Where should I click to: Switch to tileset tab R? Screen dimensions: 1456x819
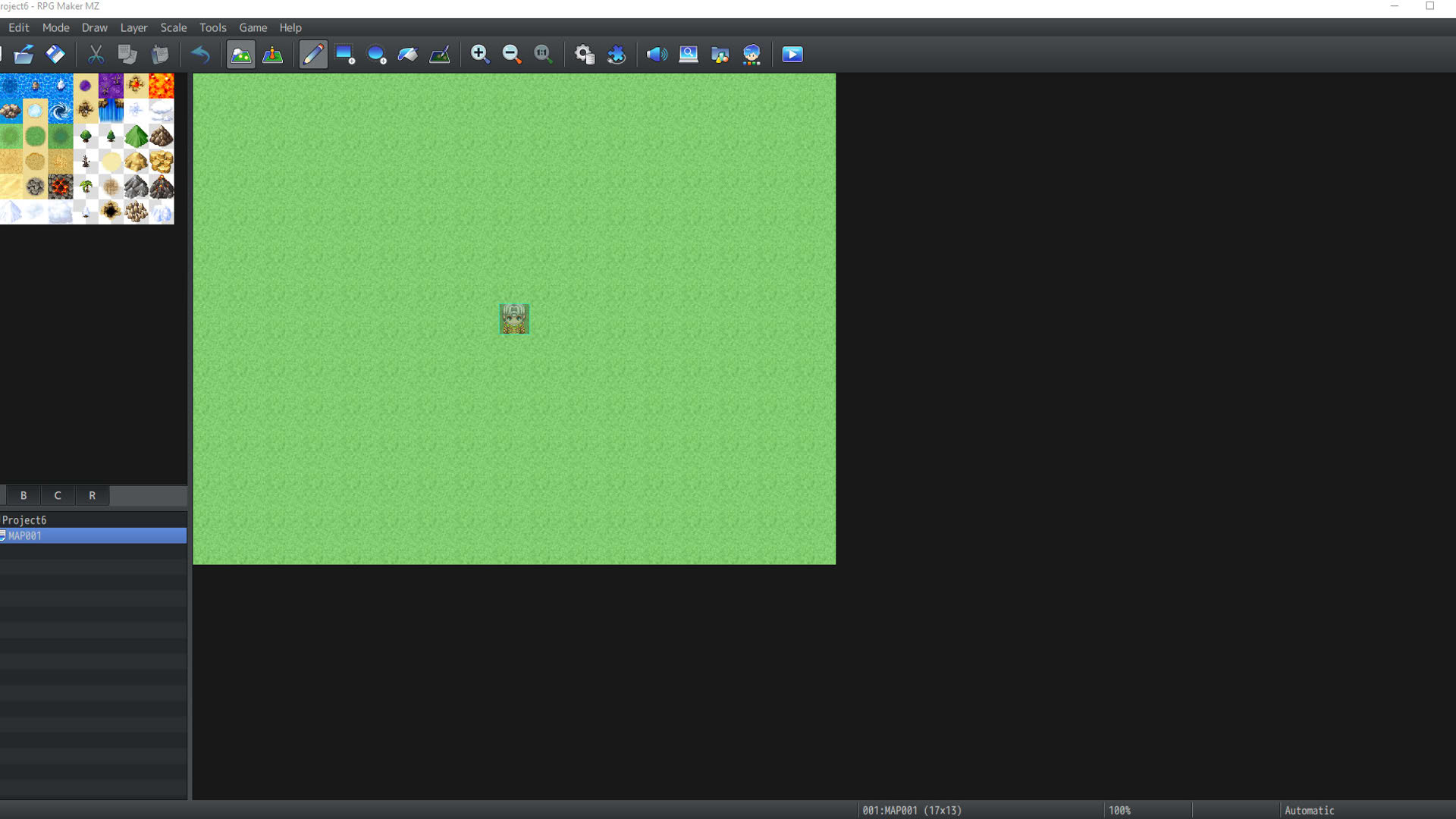(x=93, y=495)
